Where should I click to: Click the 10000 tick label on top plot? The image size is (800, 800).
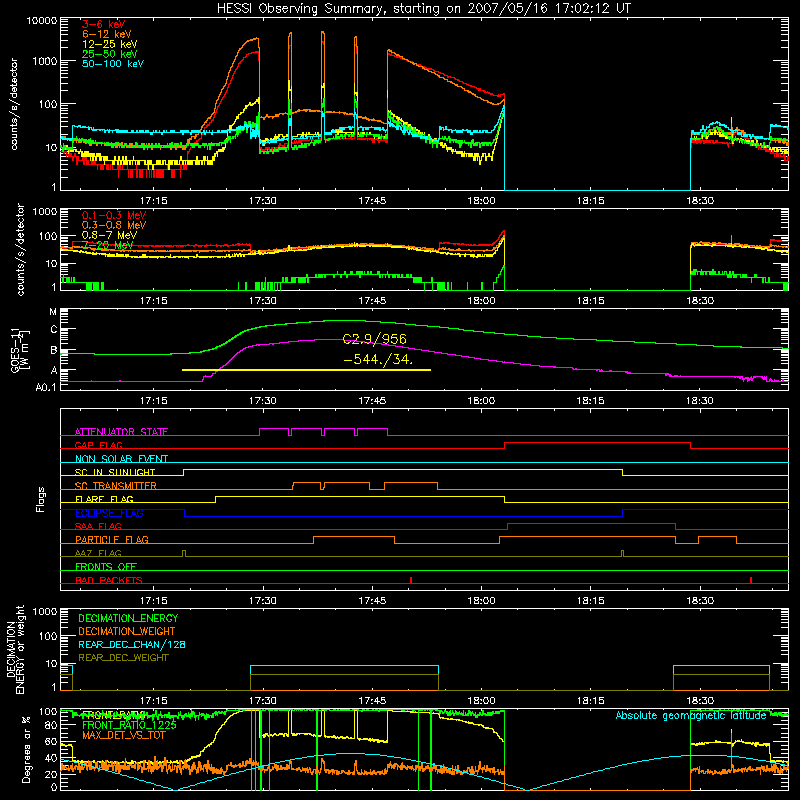pos(42,21)
